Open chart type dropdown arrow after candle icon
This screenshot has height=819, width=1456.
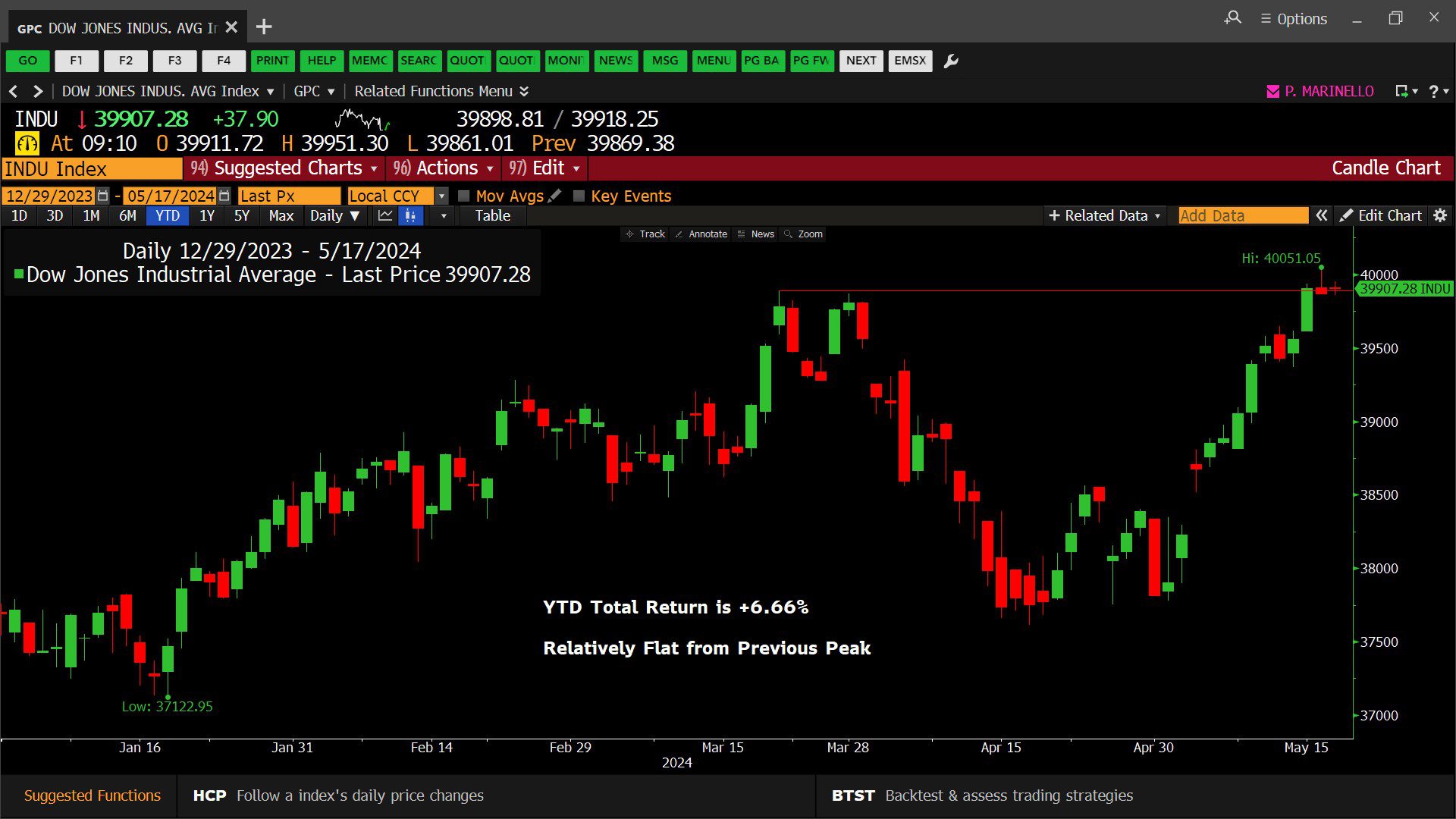pos(444,215)
